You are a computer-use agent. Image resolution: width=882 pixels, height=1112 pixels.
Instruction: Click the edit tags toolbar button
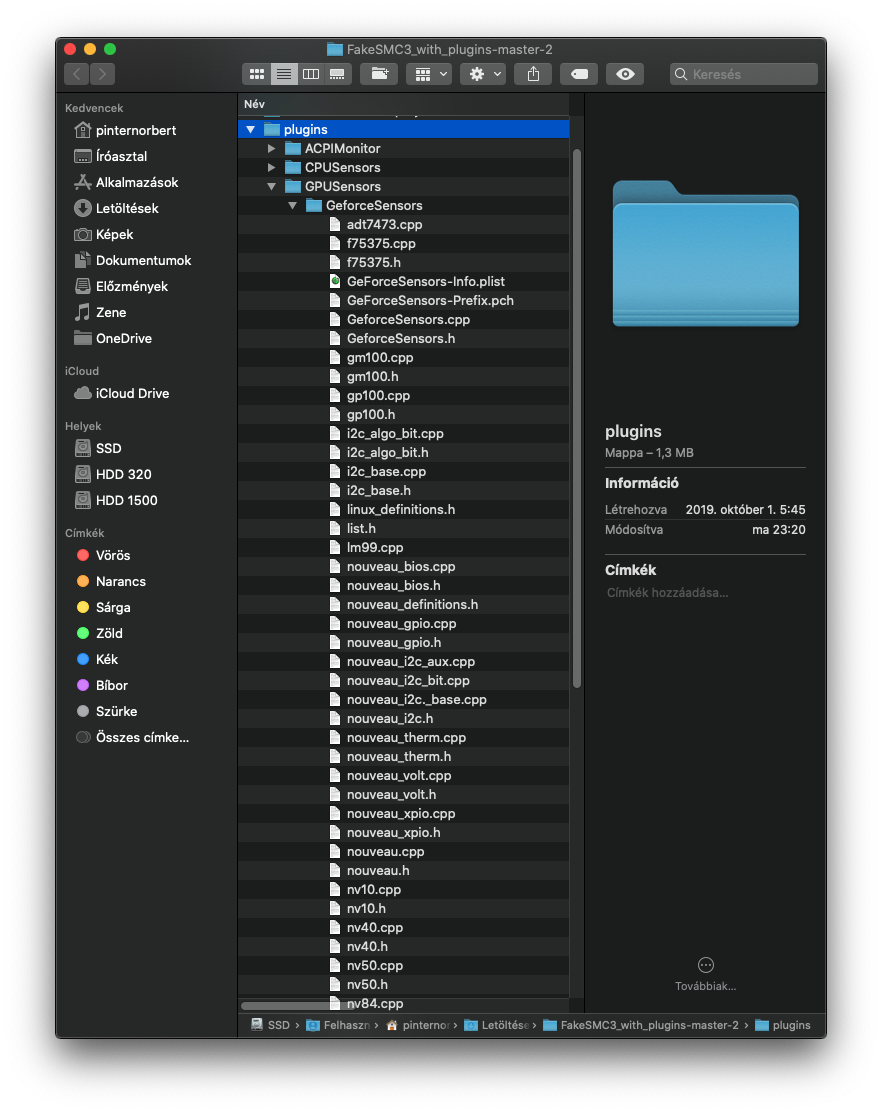pyautogui.click(x=579, y=74)
